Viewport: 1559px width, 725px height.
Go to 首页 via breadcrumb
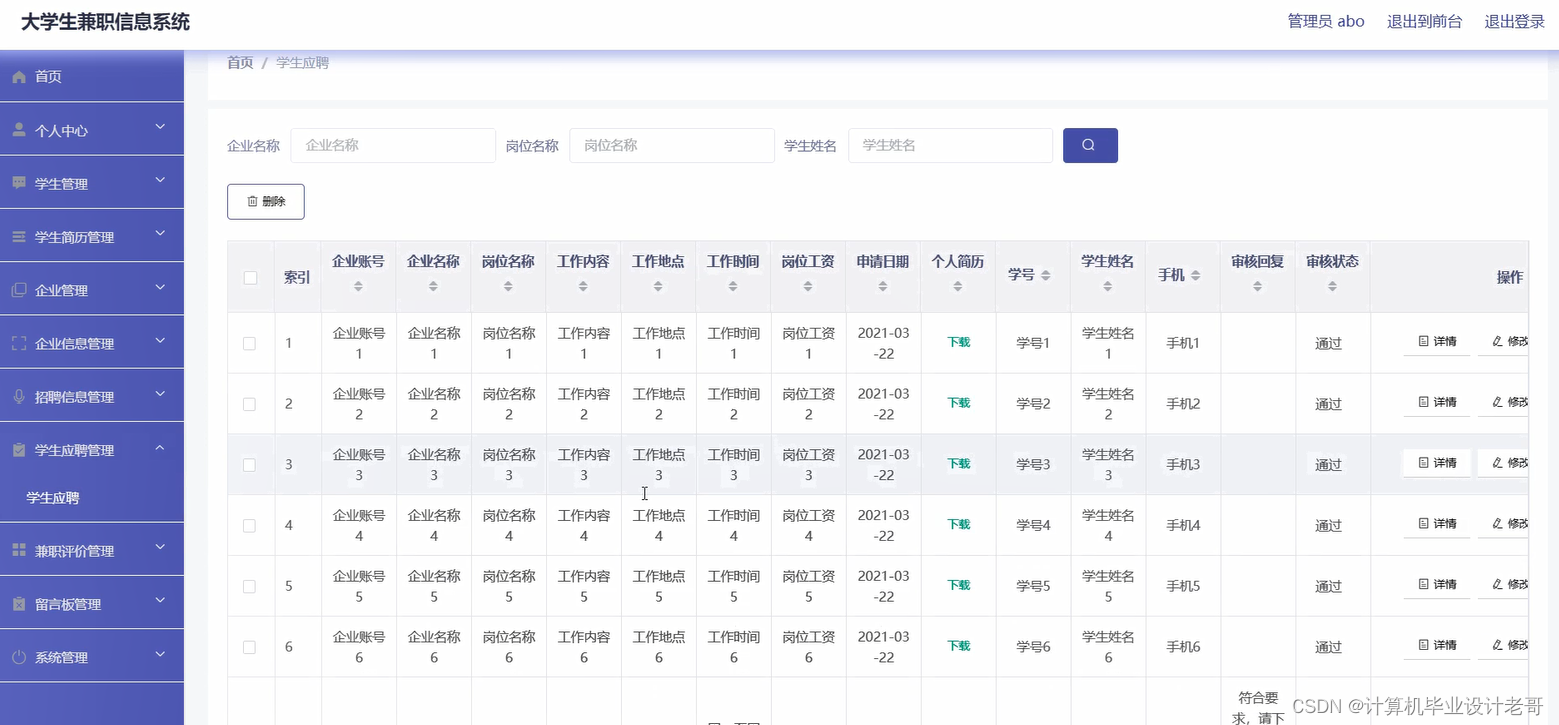coord(240,62)
